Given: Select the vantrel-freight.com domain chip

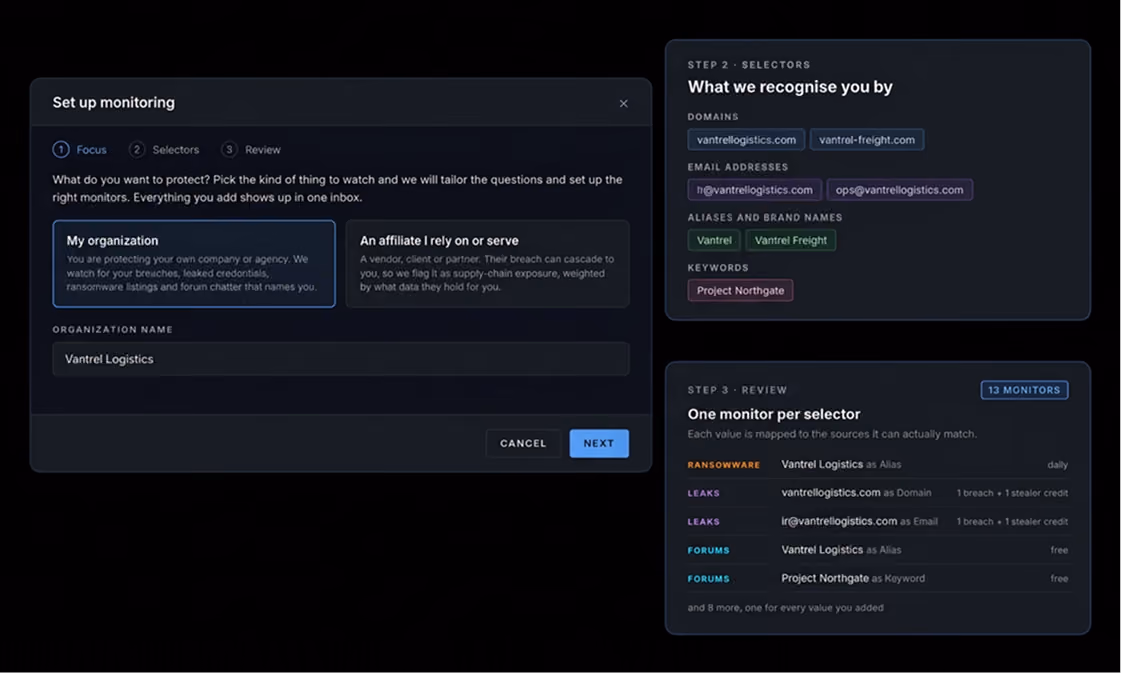Looking at the screenshot, I should click(x=866, y=139).
